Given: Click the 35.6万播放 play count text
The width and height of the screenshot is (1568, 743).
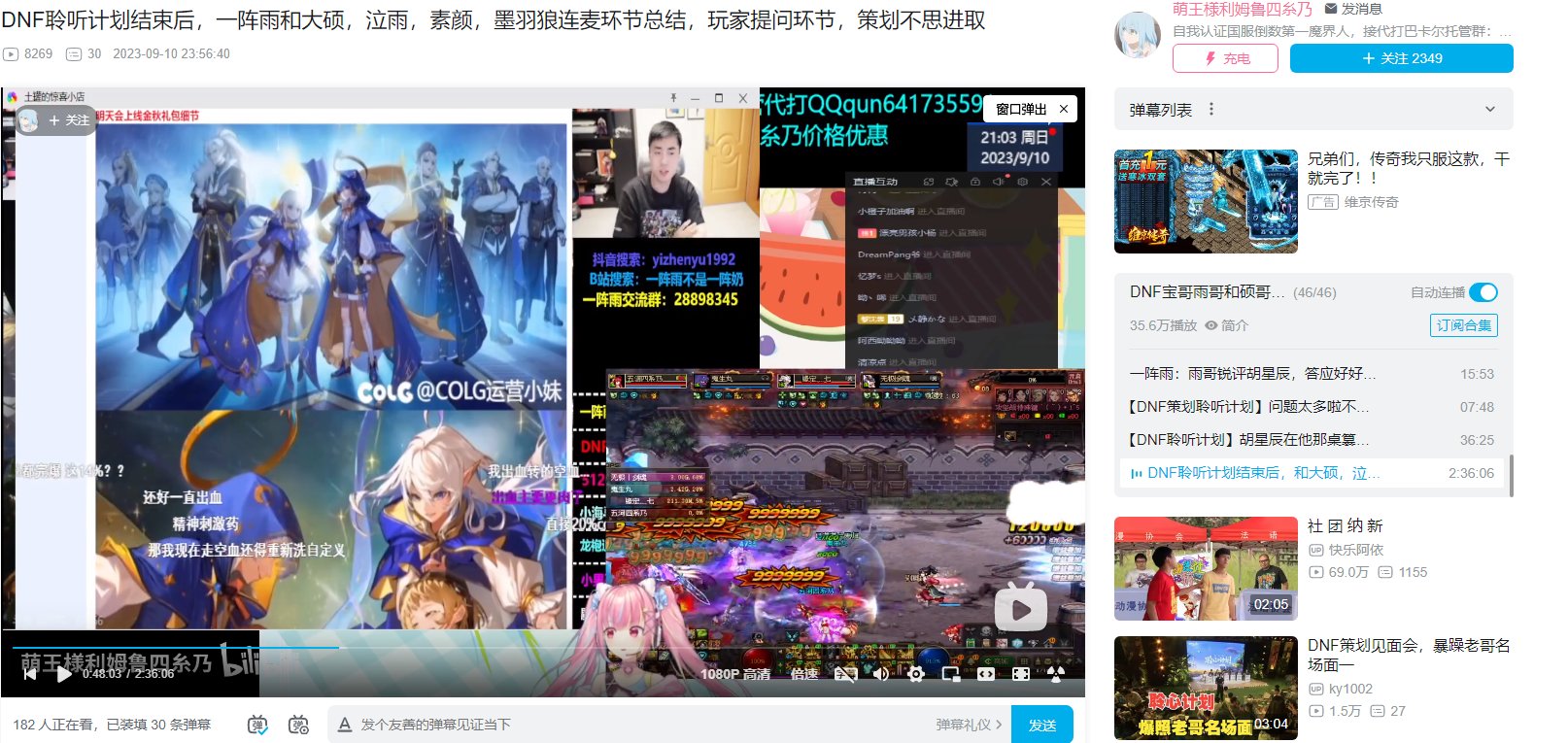Looking at the screenshot, I should click(1163, 325).
